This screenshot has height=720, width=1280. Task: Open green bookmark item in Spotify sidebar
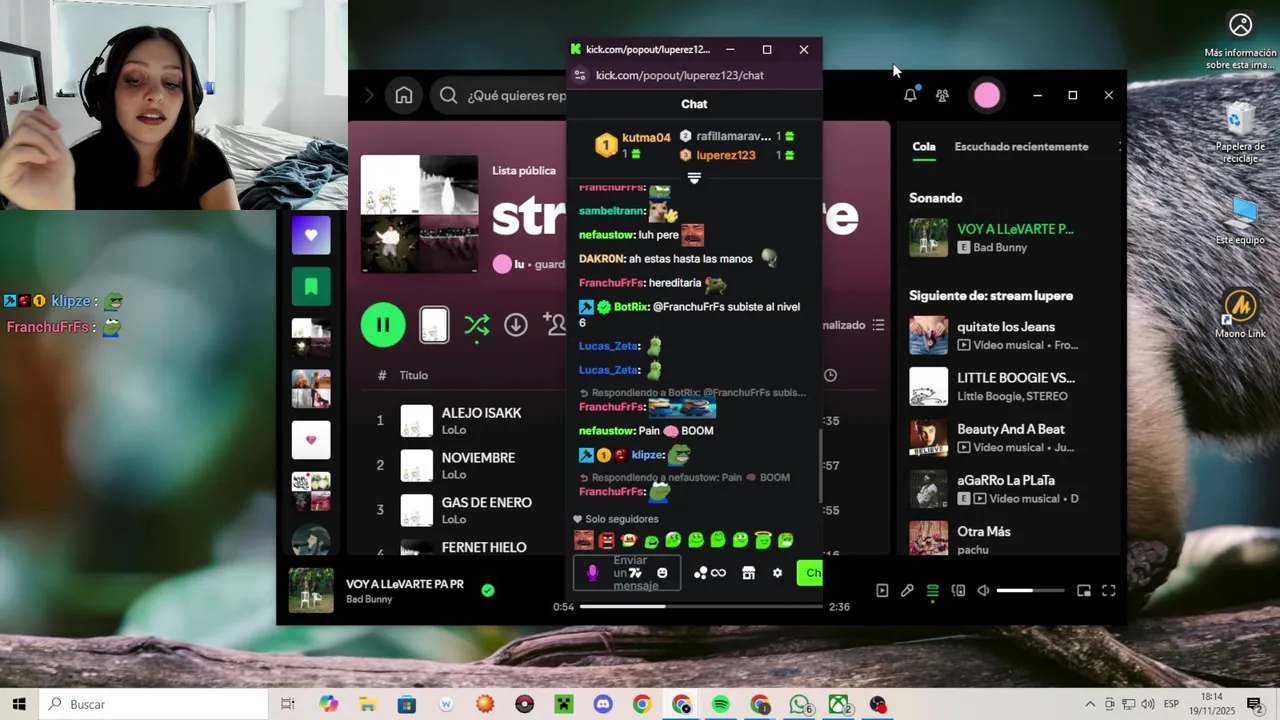click(x=311, y=287)
